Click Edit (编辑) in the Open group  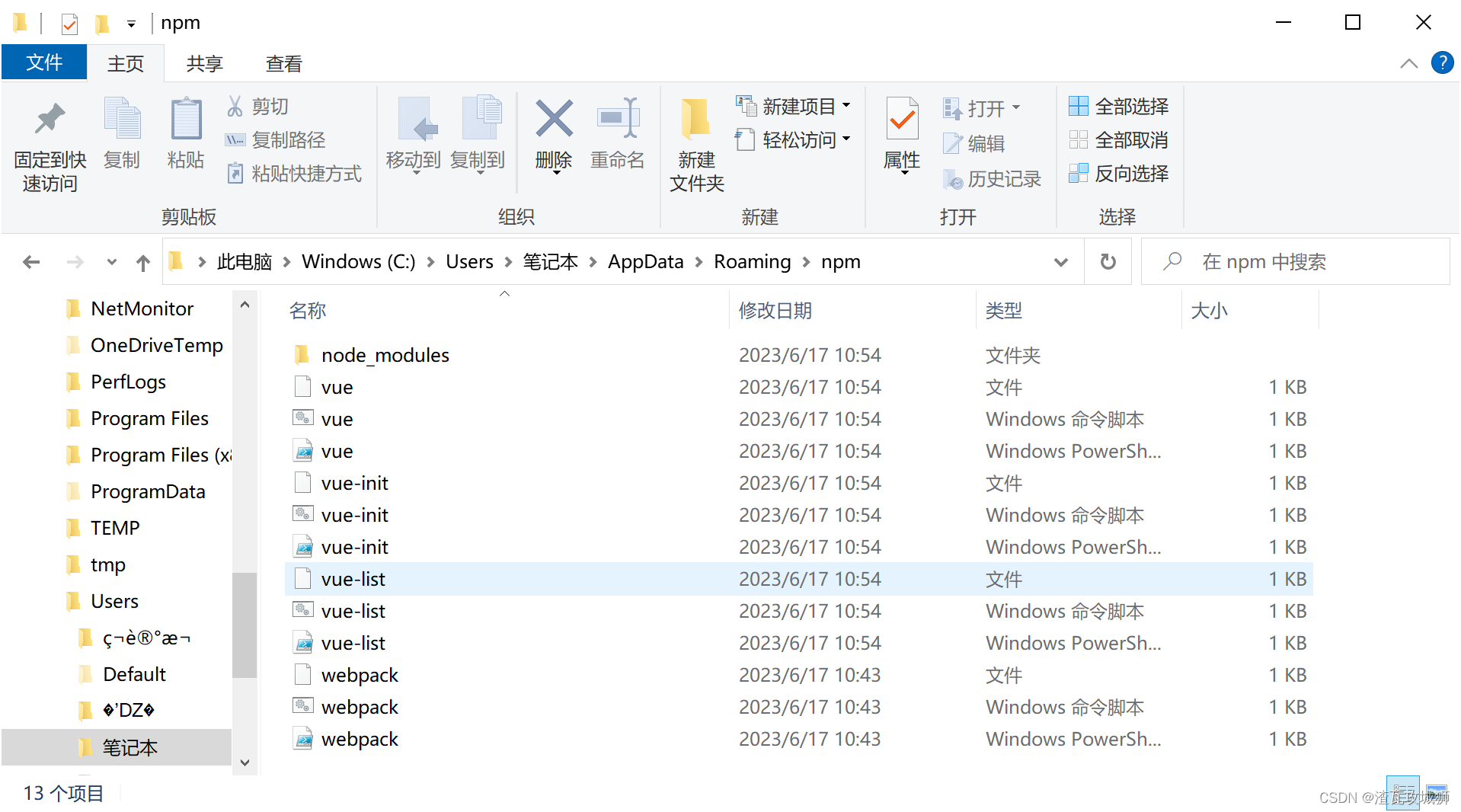coord(974,143)
